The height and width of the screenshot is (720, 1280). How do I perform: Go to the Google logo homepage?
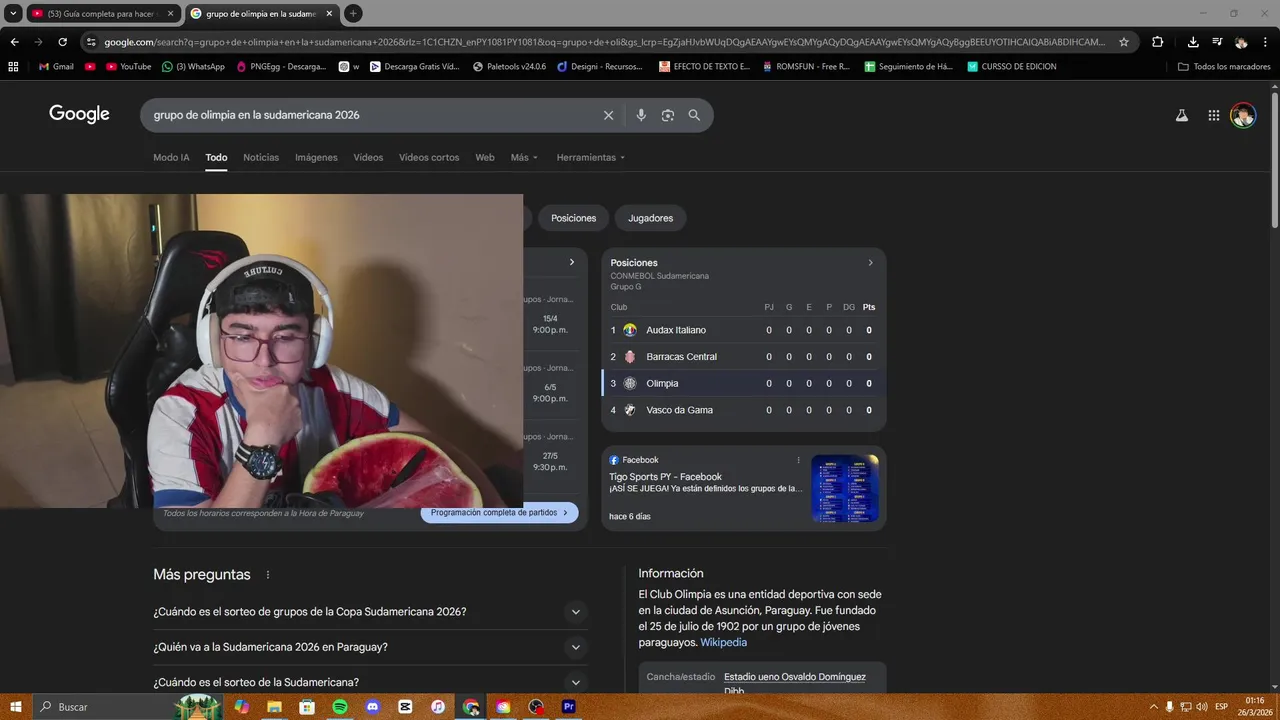(79, 114)
